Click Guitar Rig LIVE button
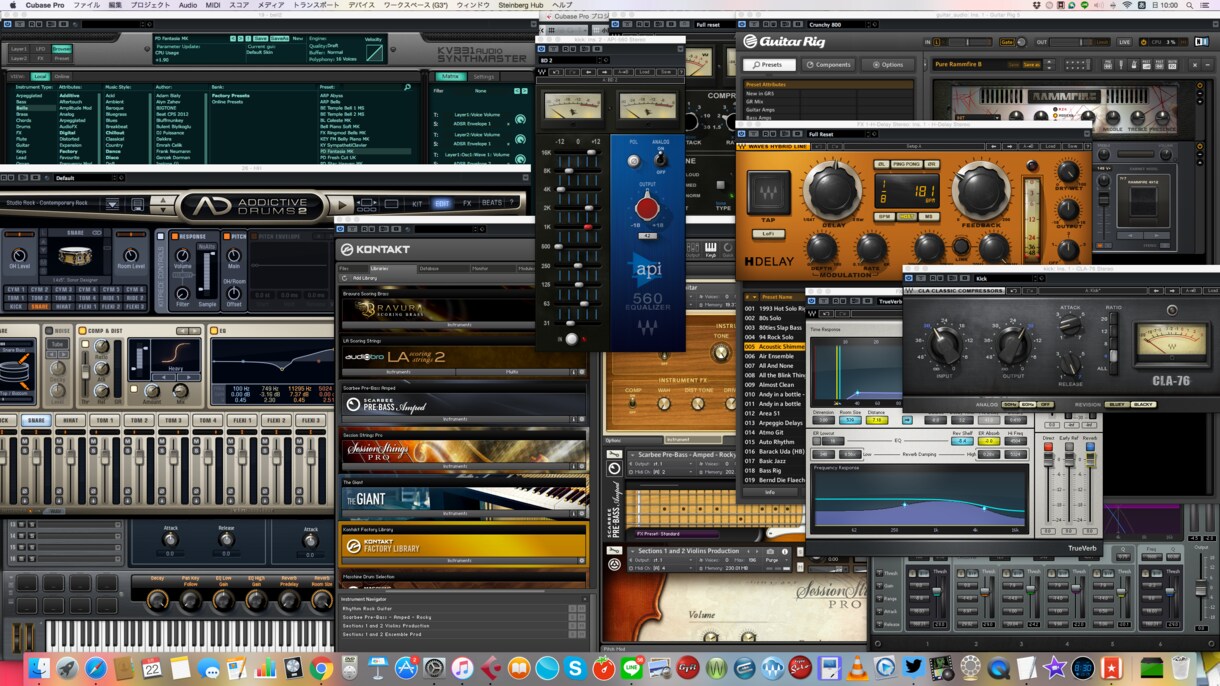The height and width of the screenshot is (686, 1220). (x=1125, y=42)
